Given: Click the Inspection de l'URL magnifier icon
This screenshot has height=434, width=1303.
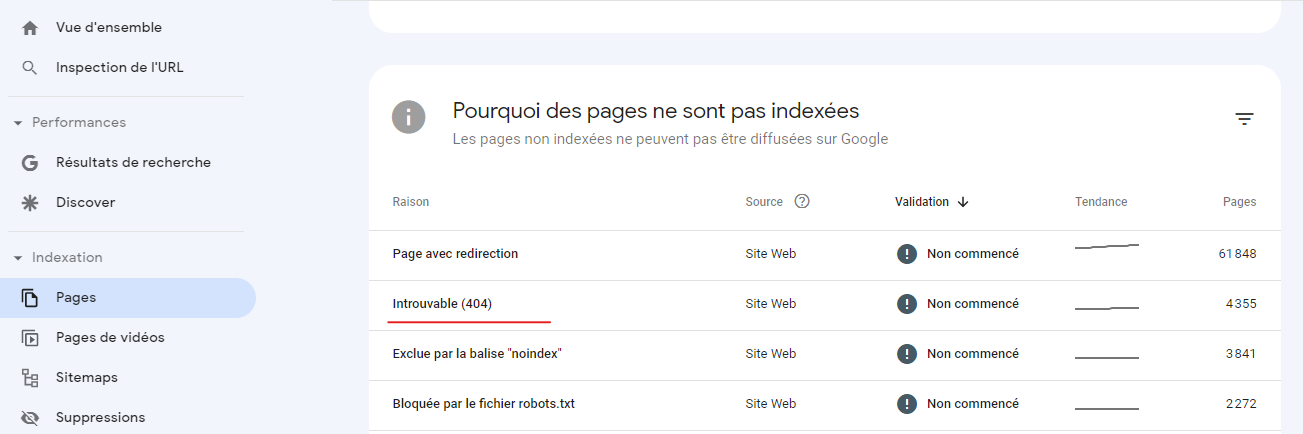Looking at the screenshot, I should 30,68.
